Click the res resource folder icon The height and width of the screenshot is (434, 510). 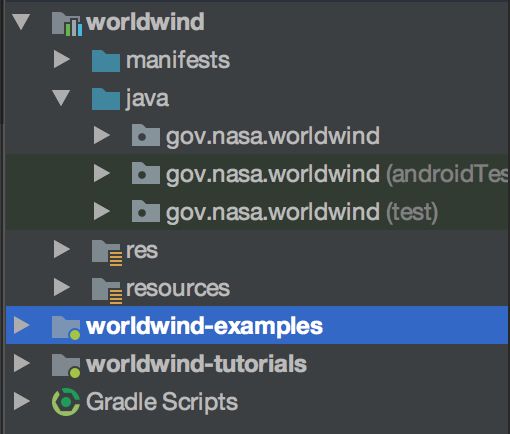[x=107, y=253]
